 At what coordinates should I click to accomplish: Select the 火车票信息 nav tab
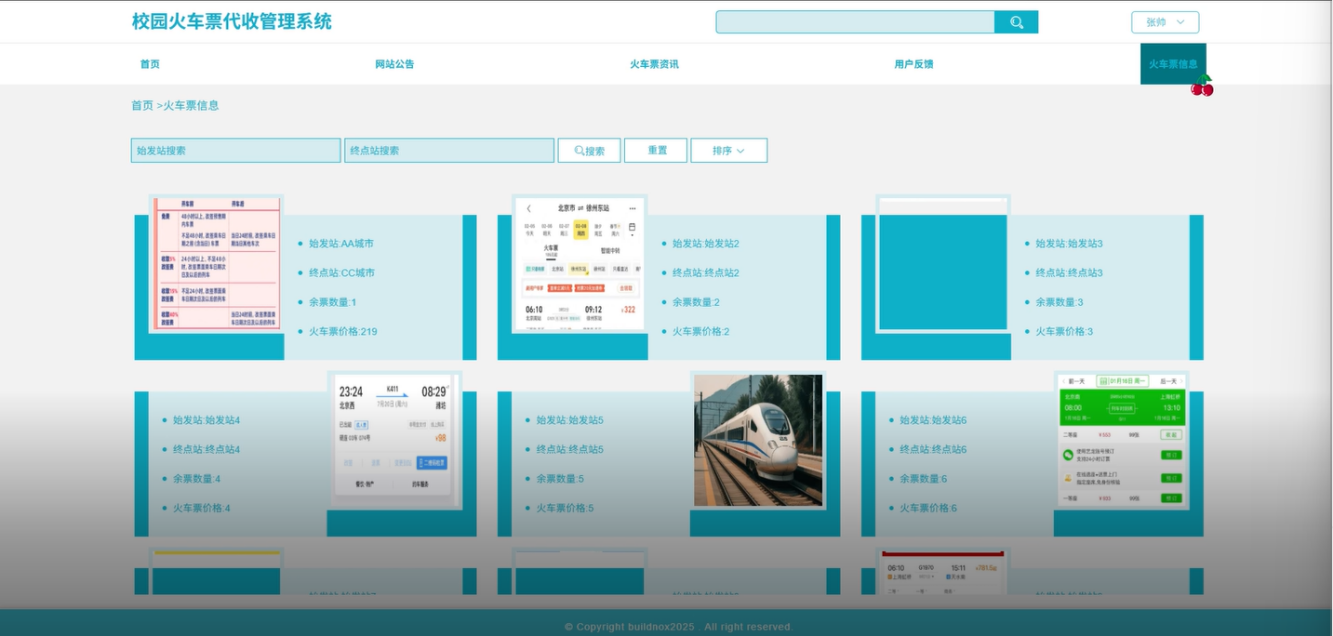coord(1173,64)
